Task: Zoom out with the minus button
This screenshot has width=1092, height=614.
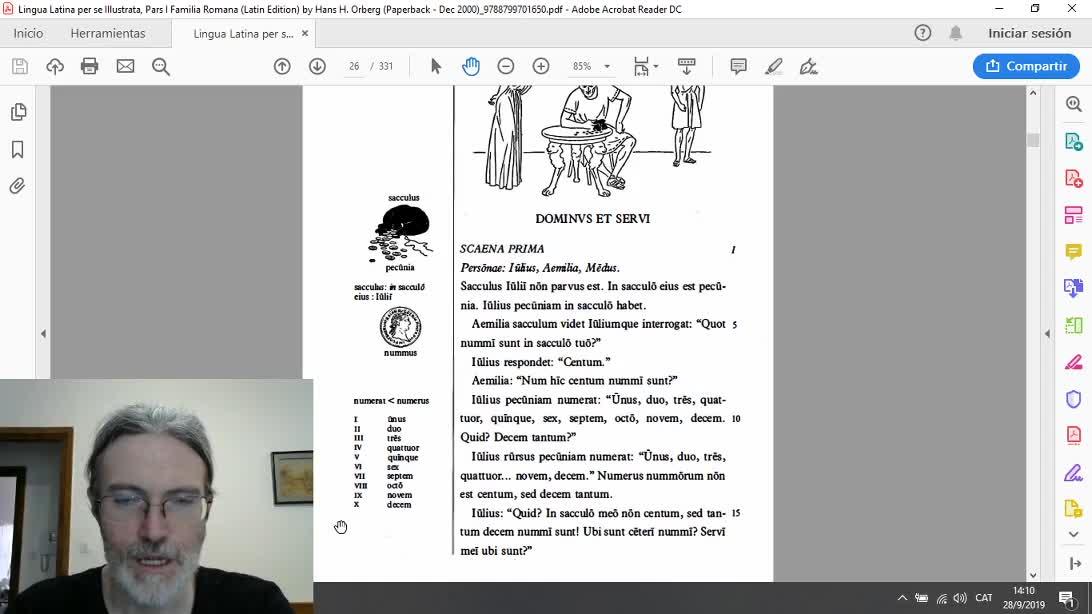Action: pyautogui.click(x=506, y=66)
